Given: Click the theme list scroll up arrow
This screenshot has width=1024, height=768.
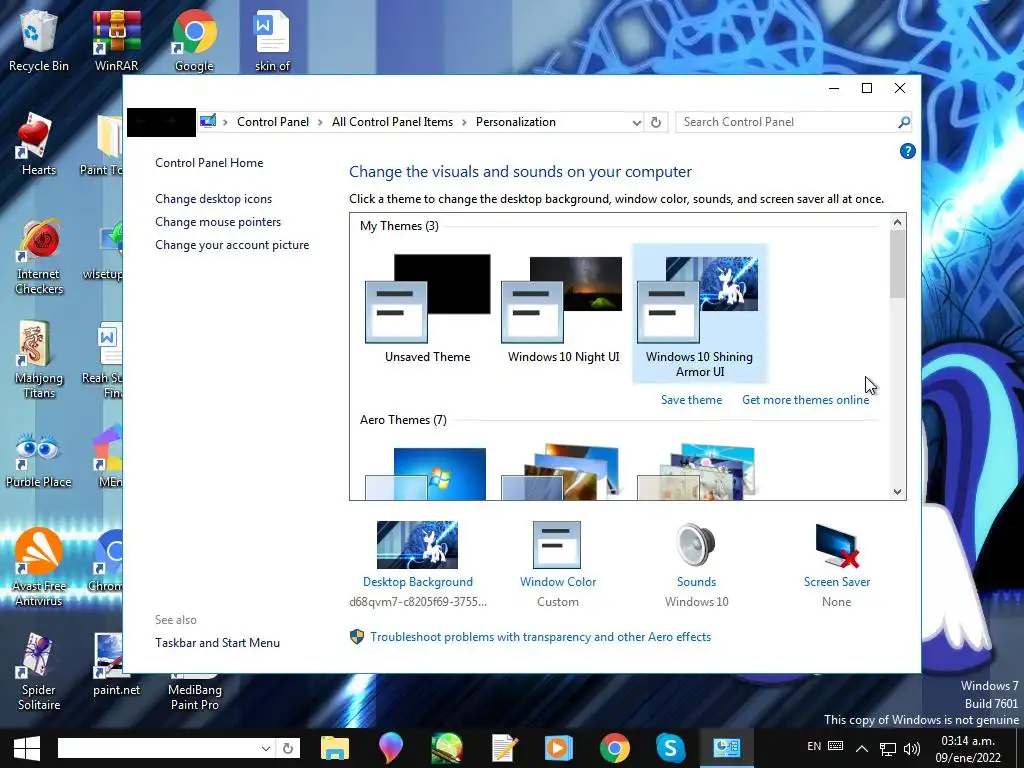Looking at the screenshot, I should click(897, 223).
